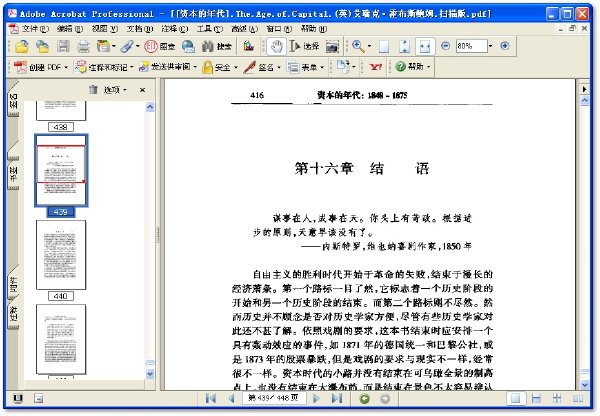This screenshot has height=416, width=600.
Task: Select page 440 thumbnail
Action: pyautogui.click(x=61, y=254)
